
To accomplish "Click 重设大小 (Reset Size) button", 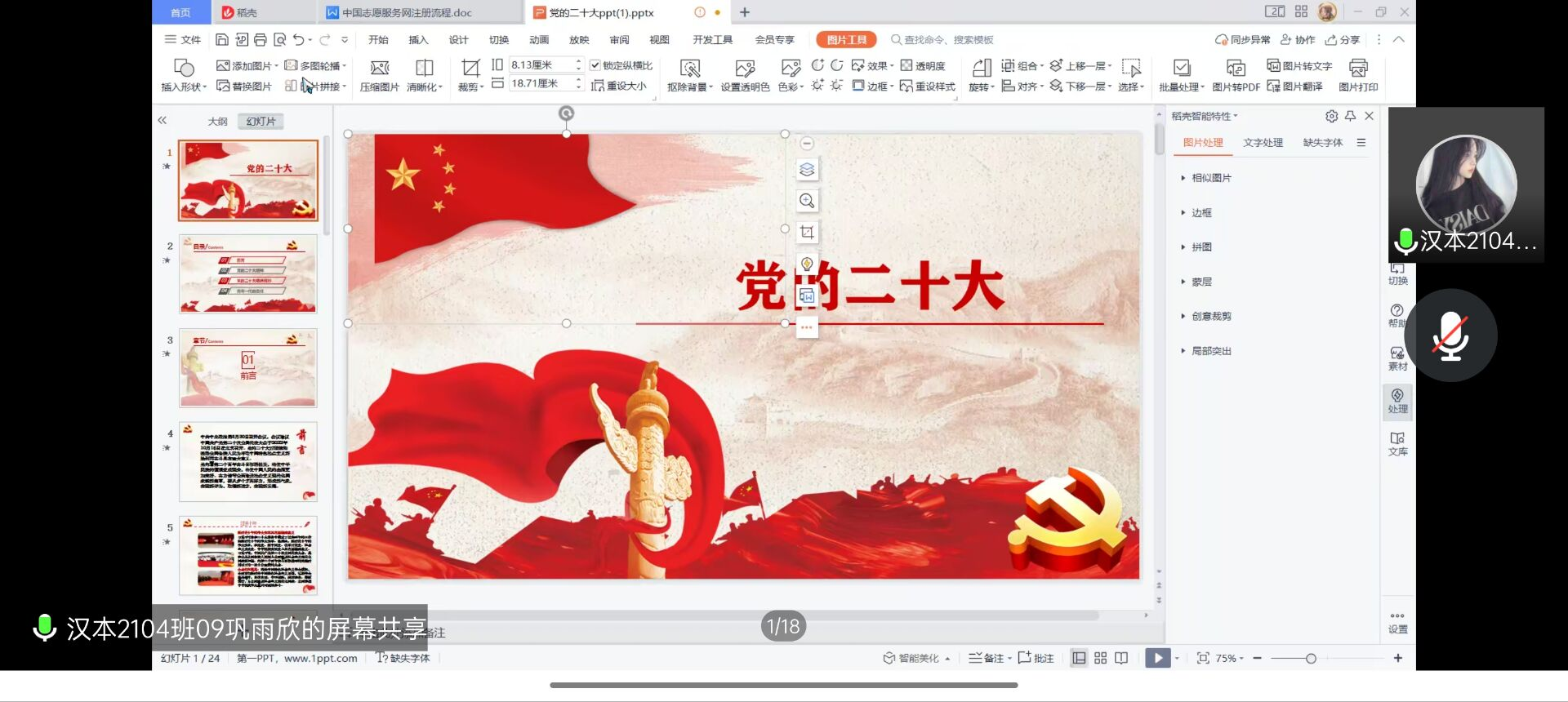I will click(618, 86).
